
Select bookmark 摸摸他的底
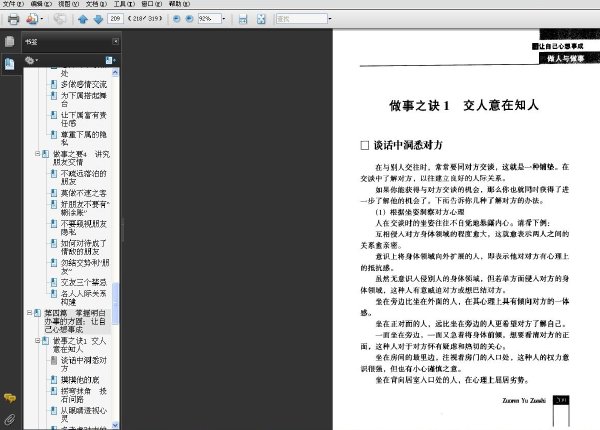click(x=80, y=380)
